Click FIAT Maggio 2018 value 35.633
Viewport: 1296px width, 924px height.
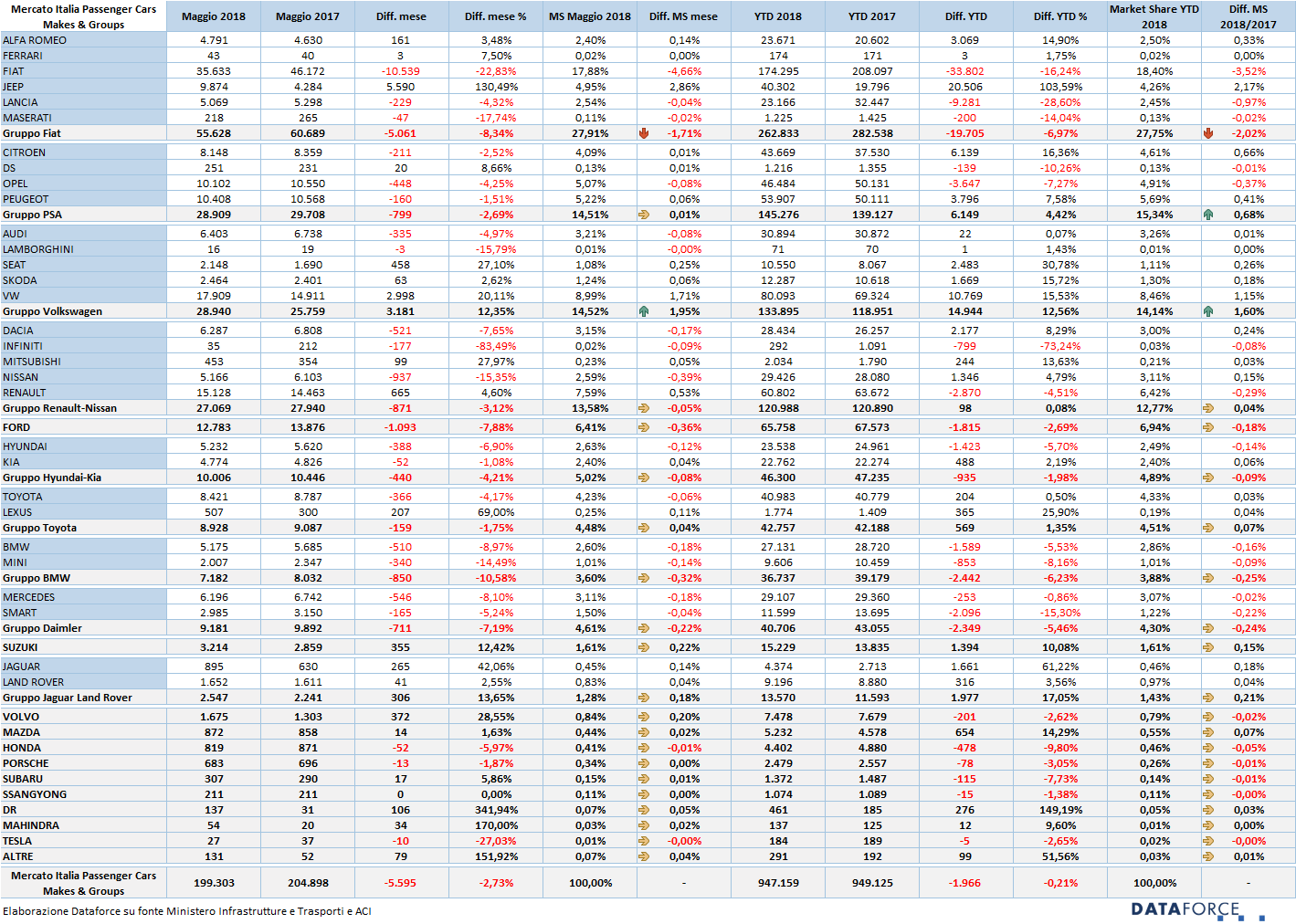214,71
